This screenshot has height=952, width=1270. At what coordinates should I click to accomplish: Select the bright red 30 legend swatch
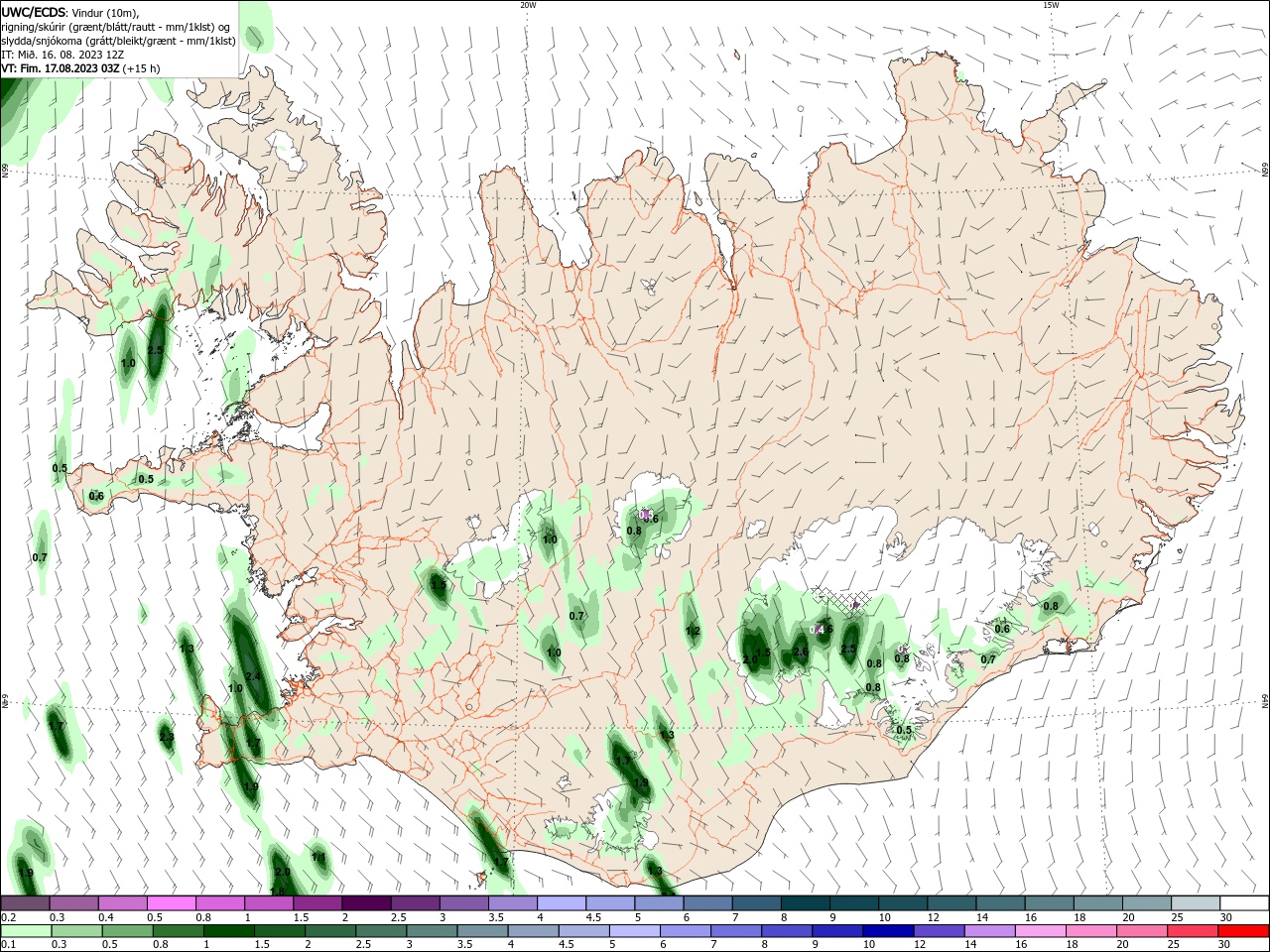pyautogui.click(x=1242, y=931)
